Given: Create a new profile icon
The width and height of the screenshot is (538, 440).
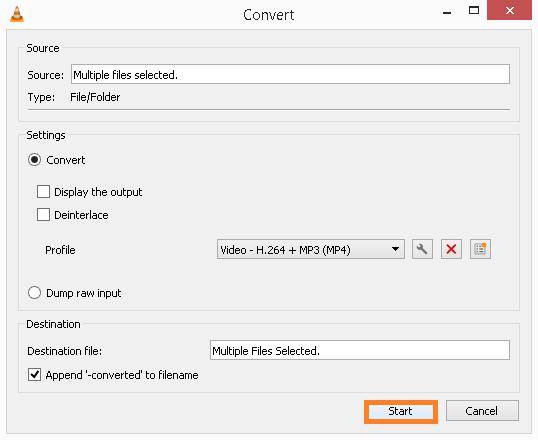Looking at the screenshot, I should click(x=480, y=249).
